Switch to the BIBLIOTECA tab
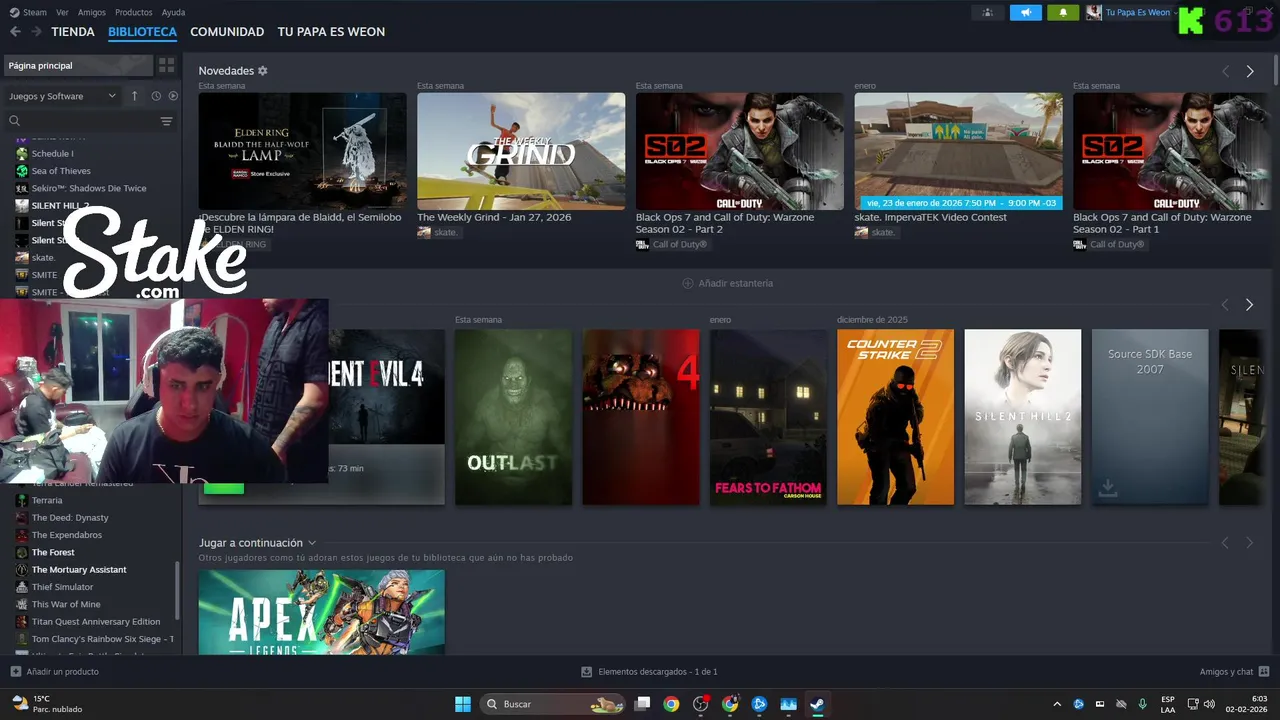 tap(142, 32)
